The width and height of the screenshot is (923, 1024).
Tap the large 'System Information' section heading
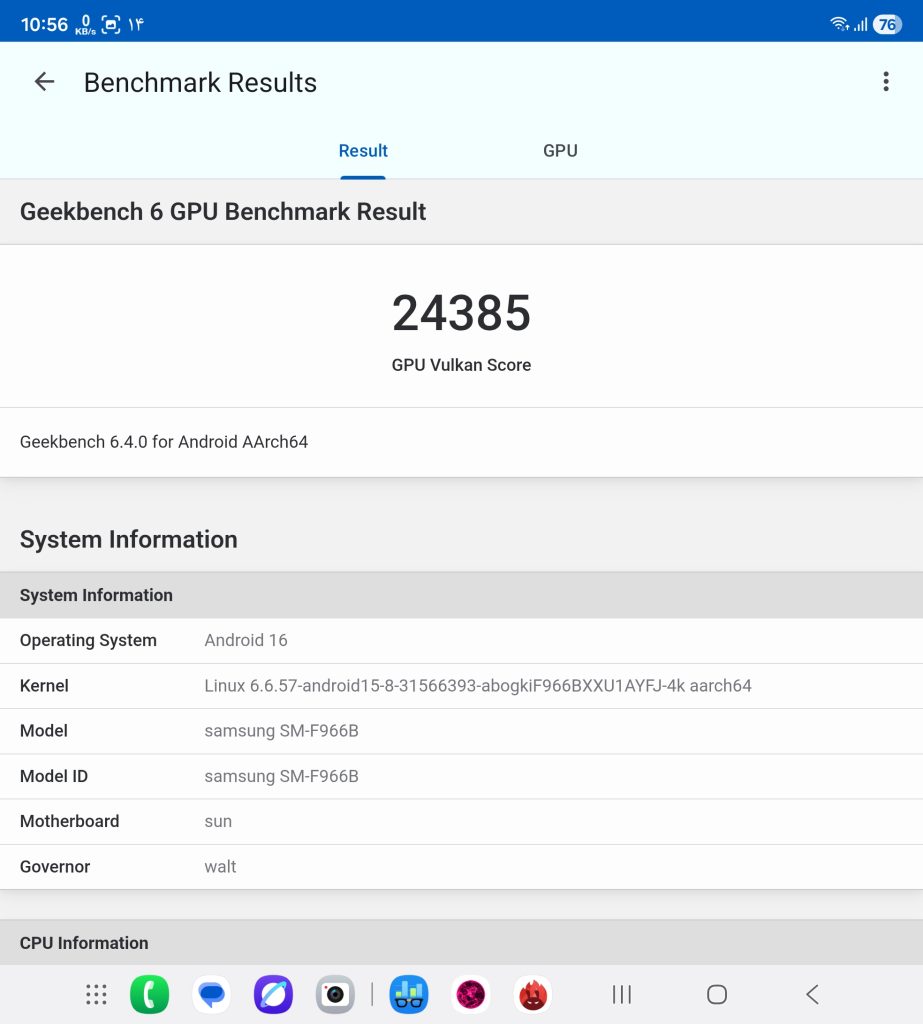129,539
